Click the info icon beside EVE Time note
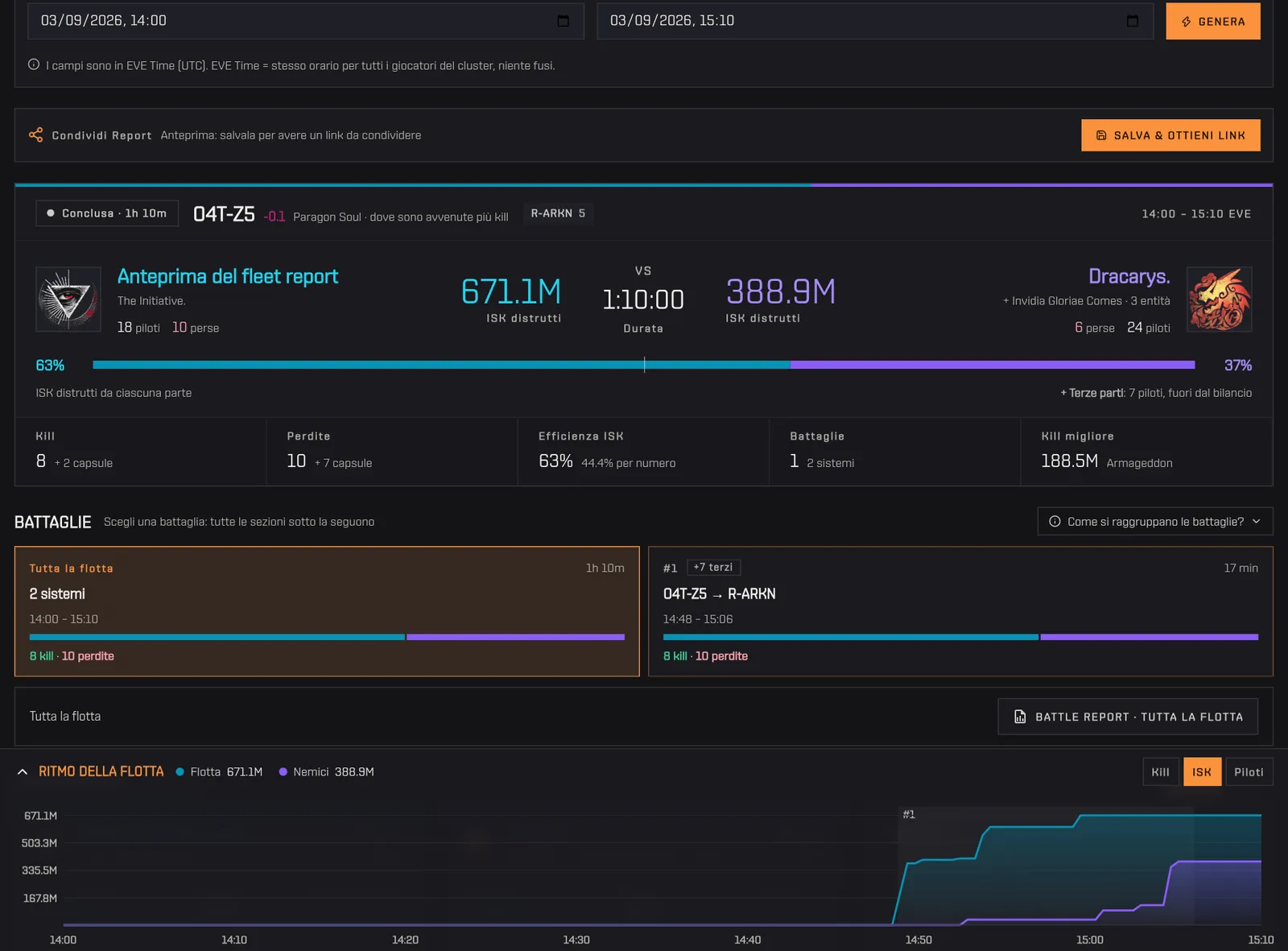 (34, 64)
